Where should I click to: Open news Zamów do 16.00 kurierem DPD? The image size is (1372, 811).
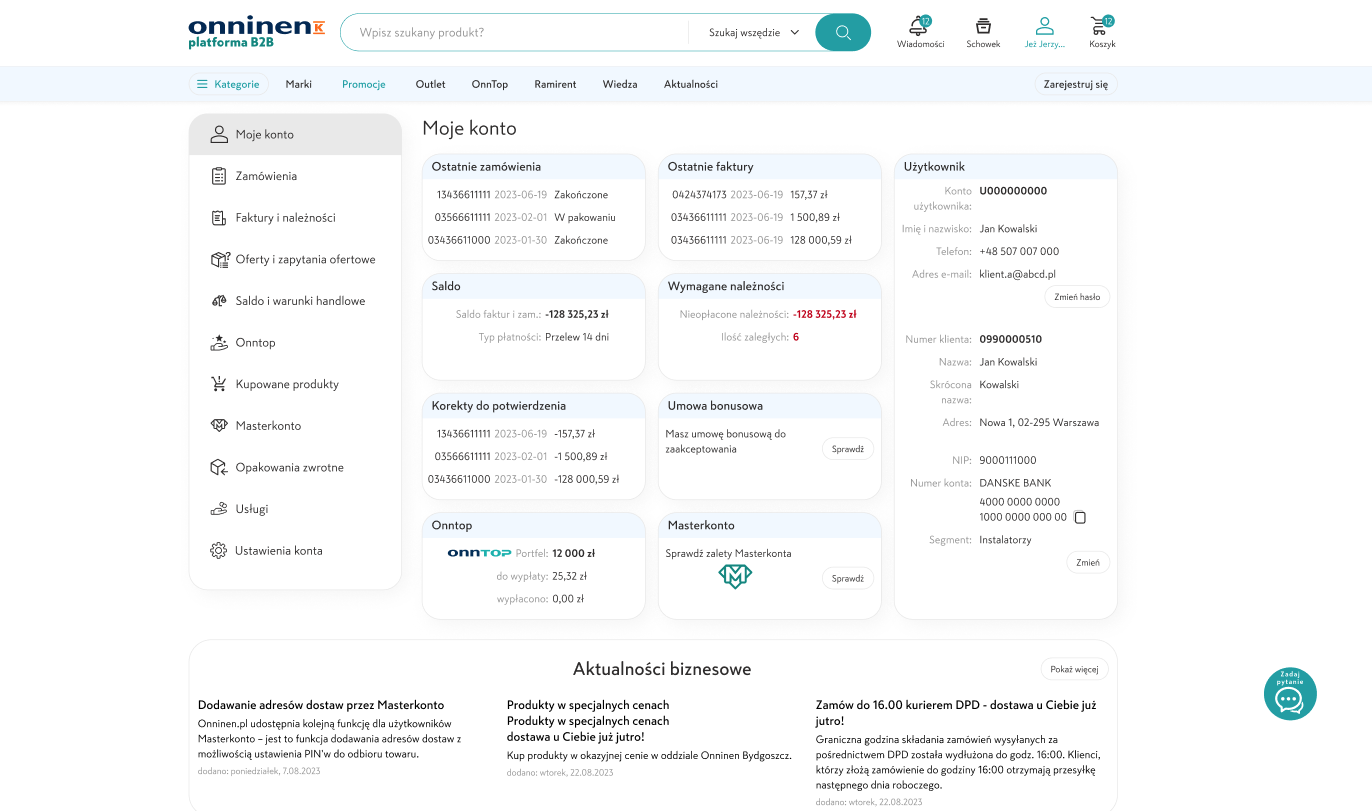point(956,712)
